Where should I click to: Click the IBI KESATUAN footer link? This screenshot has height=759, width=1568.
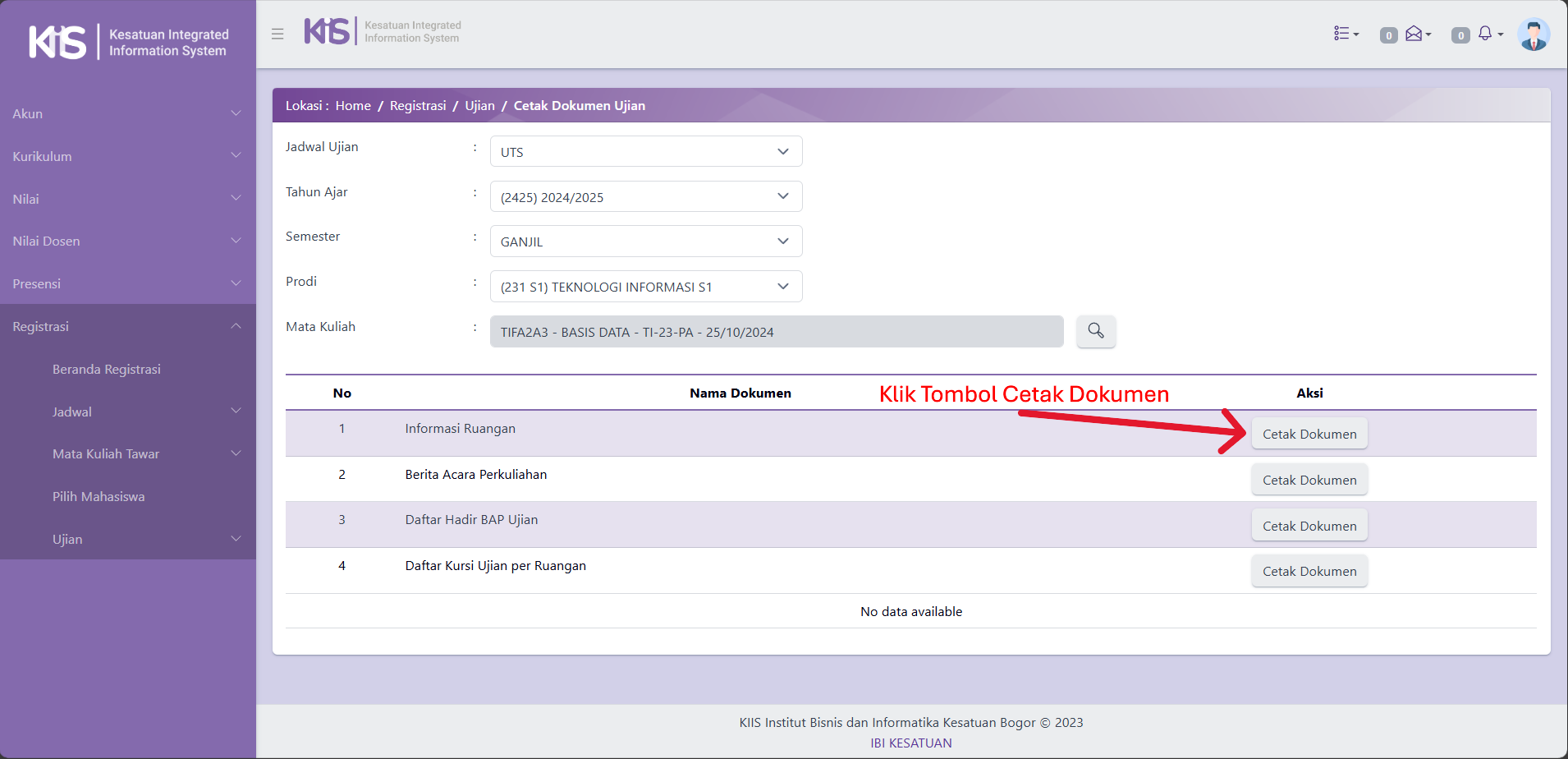(x=910, y=743)
